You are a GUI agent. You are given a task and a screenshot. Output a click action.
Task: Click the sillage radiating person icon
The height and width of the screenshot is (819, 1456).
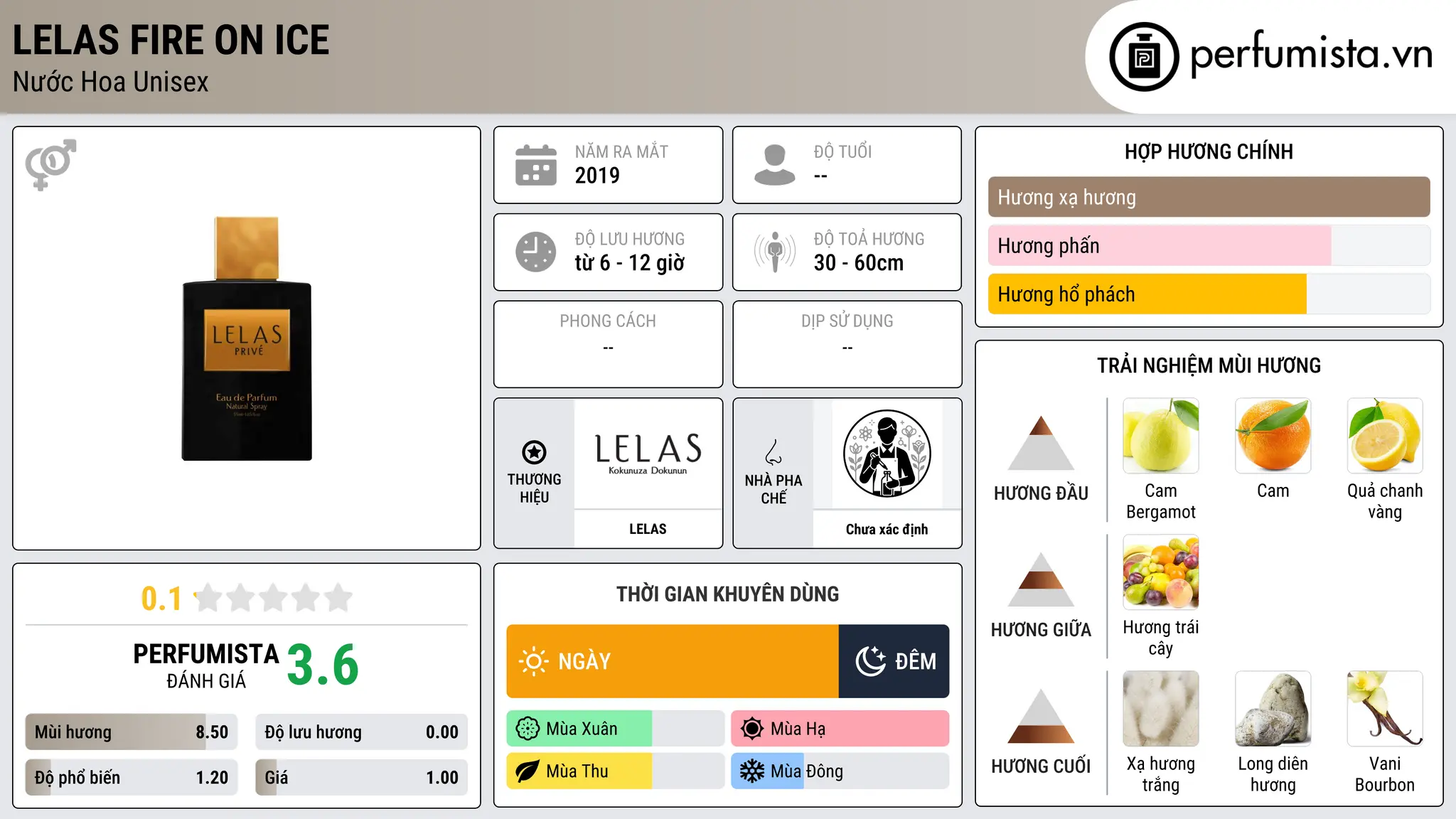pyautogui.click(x=774, y=252)
